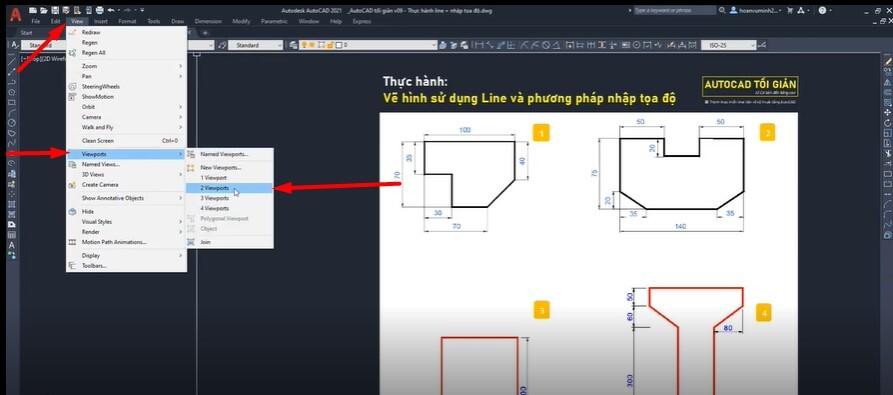893x395 pixels.
Task: Select the Move tool in right Modify toolbar
Action: pyautogui.click(x=887, y=113)
